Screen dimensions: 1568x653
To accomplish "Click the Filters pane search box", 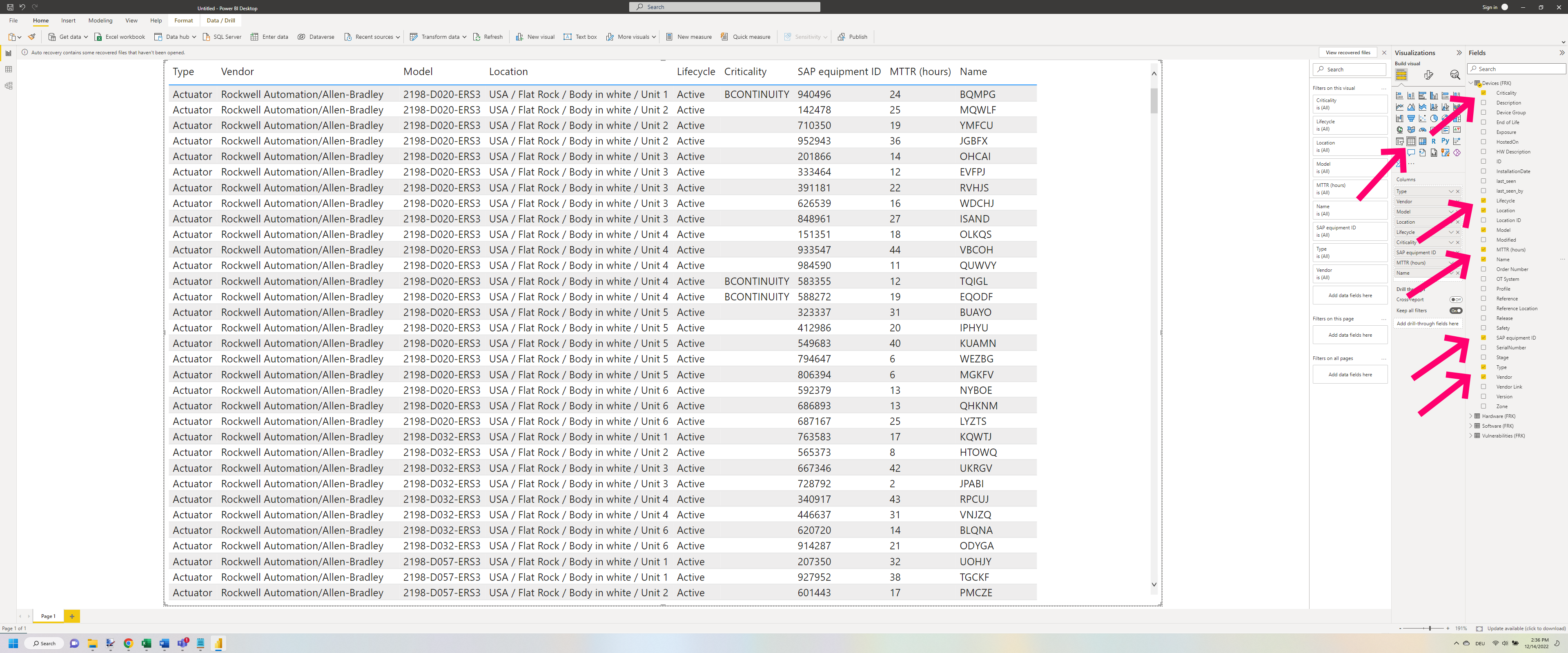I will (x=1350, y=69).
